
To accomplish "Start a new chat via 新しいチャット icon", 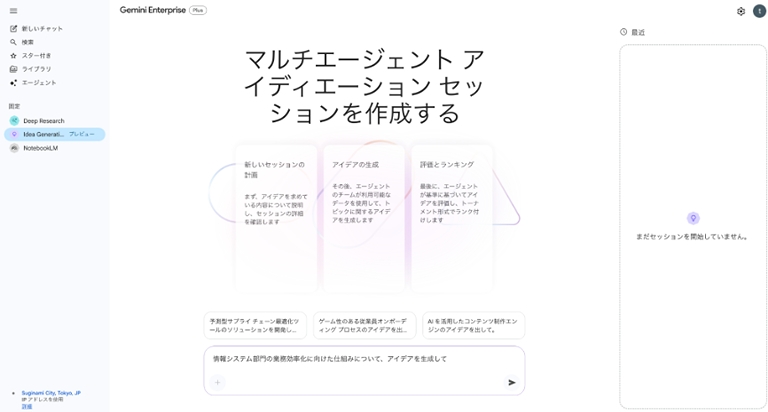I will pyautogui.click(x=13, y=29).
